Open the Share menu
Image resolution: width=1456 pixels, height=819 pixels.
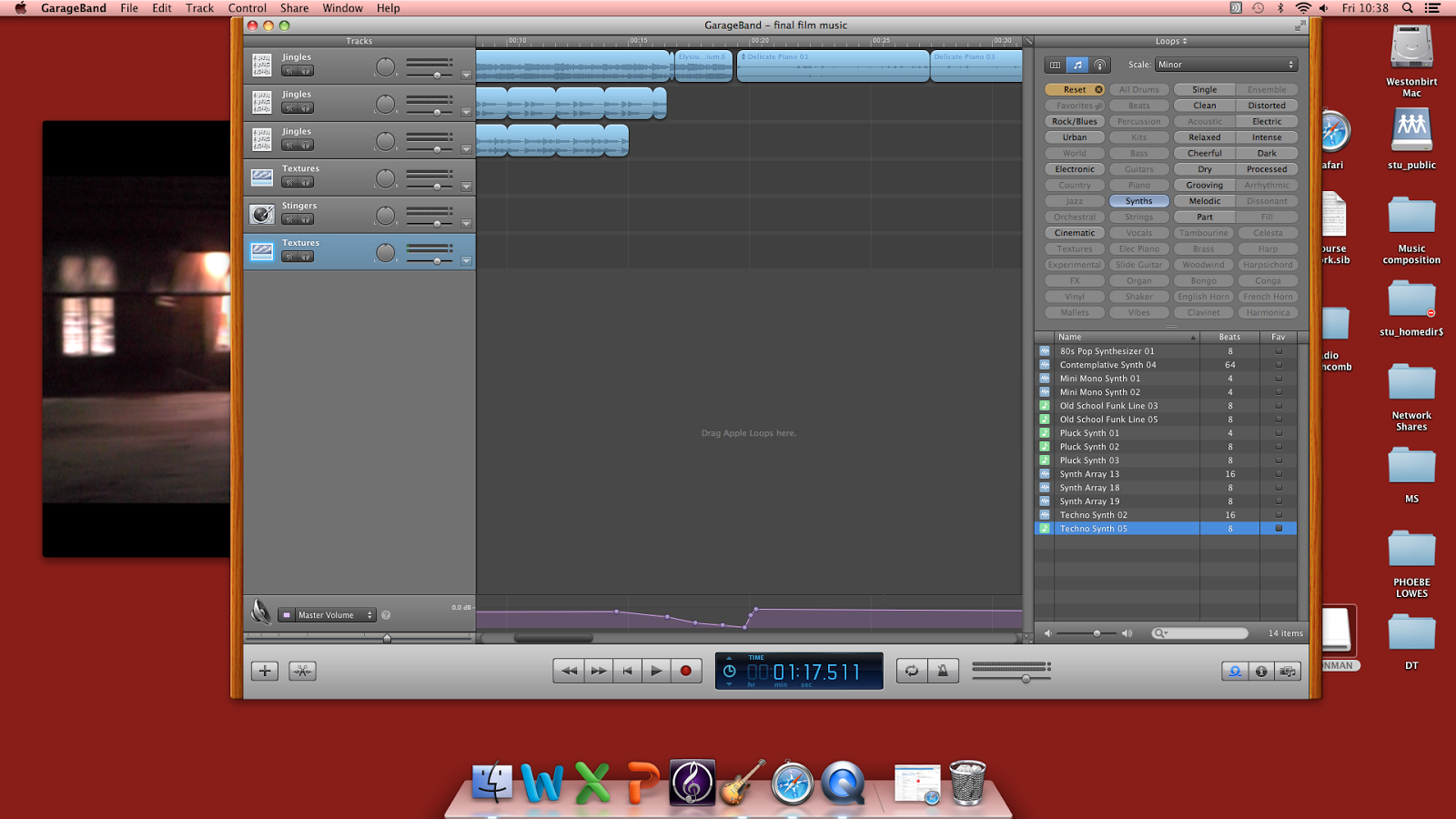point(294,8)
